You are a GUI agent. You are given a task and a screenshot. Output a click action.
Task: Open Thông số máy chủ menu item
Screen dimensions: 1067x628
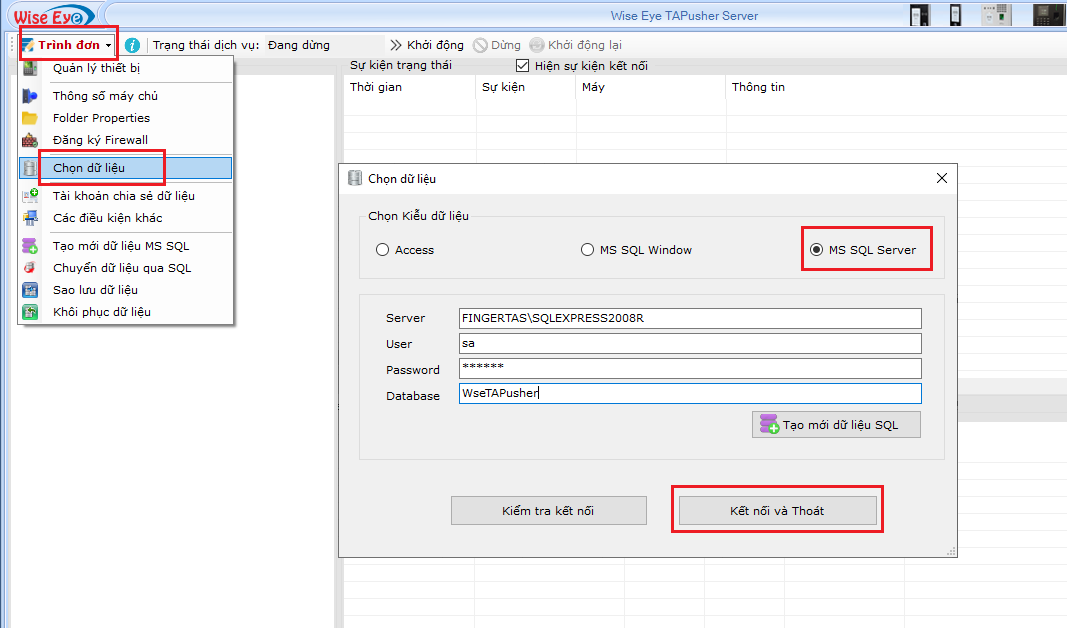point(105,96)
